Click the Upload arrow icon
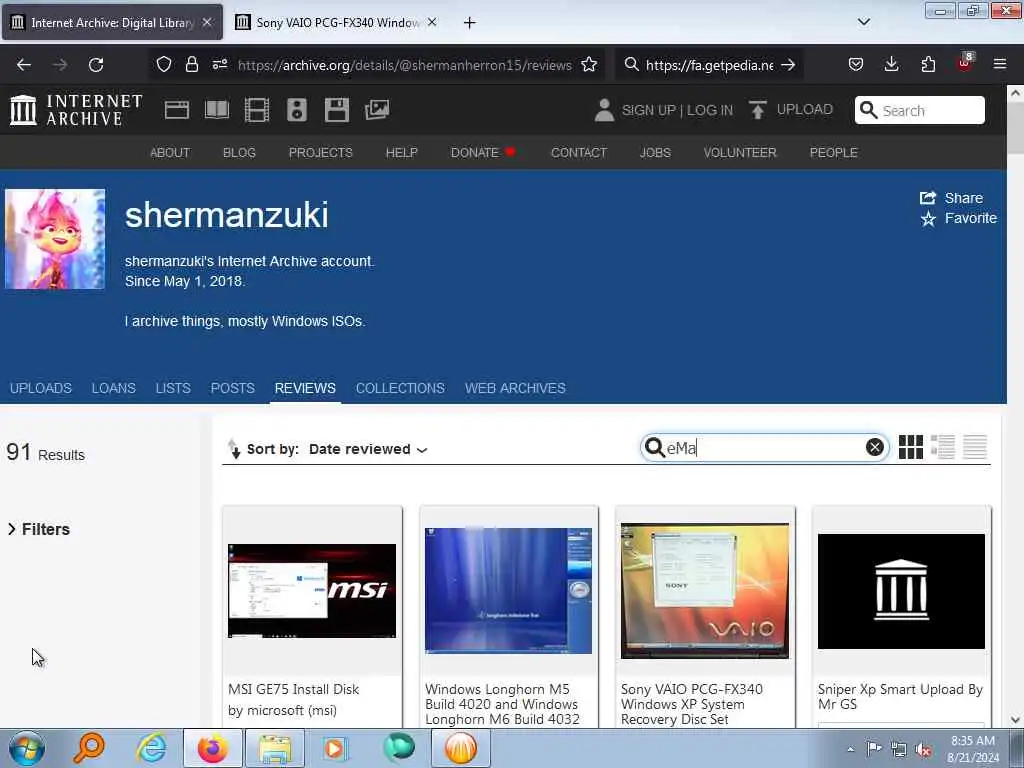This screenshot has width=1024, height=768. [758, 110]
